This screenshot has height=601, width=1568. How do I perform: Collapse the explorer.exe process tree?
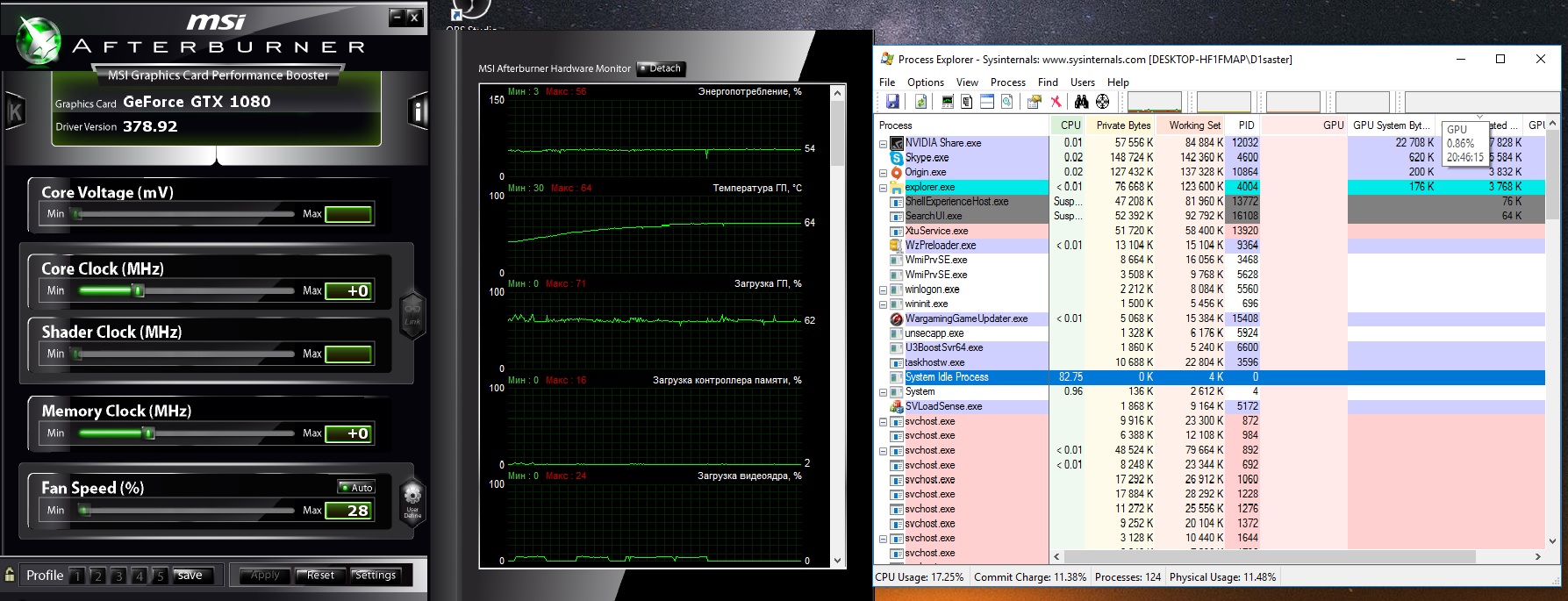(x=883, y=187)
